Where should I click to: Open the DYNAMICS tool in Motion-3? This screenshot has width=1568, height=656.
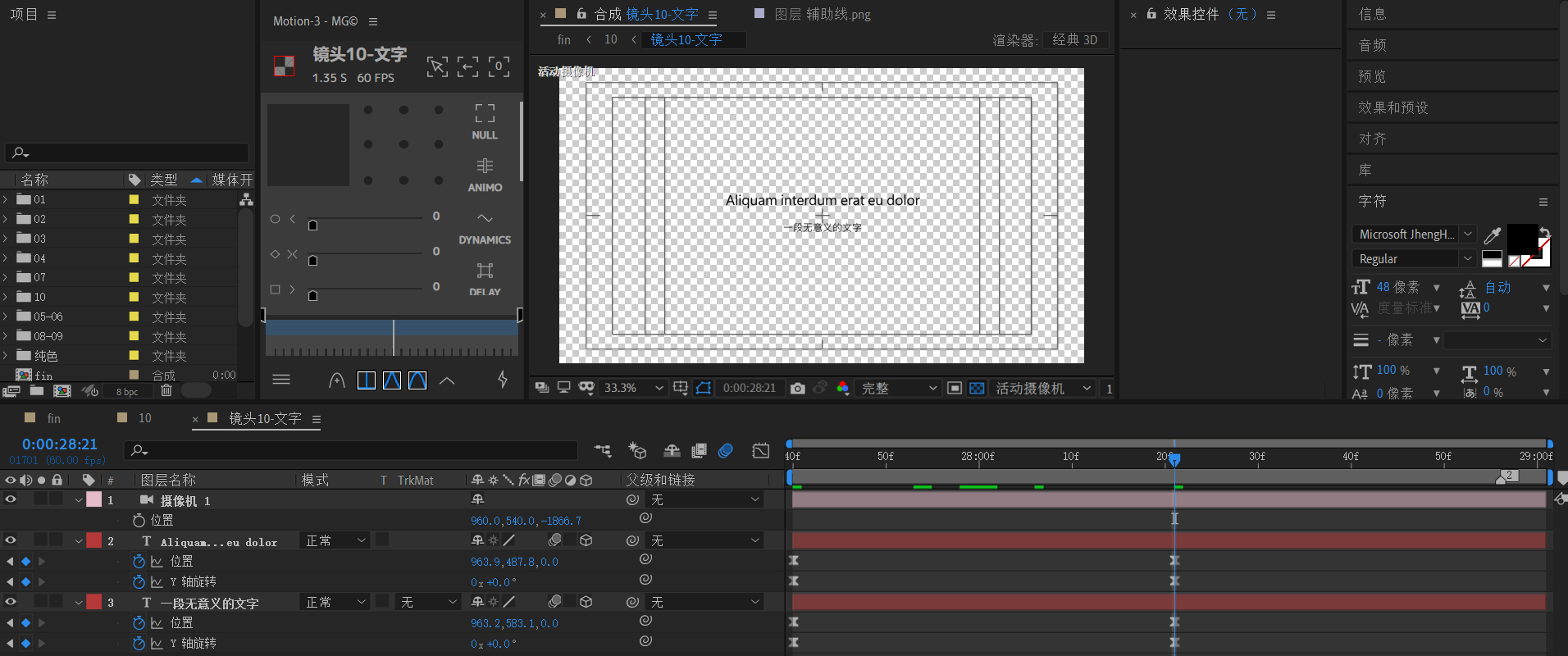pyautogui.click(x=485, y=228)
